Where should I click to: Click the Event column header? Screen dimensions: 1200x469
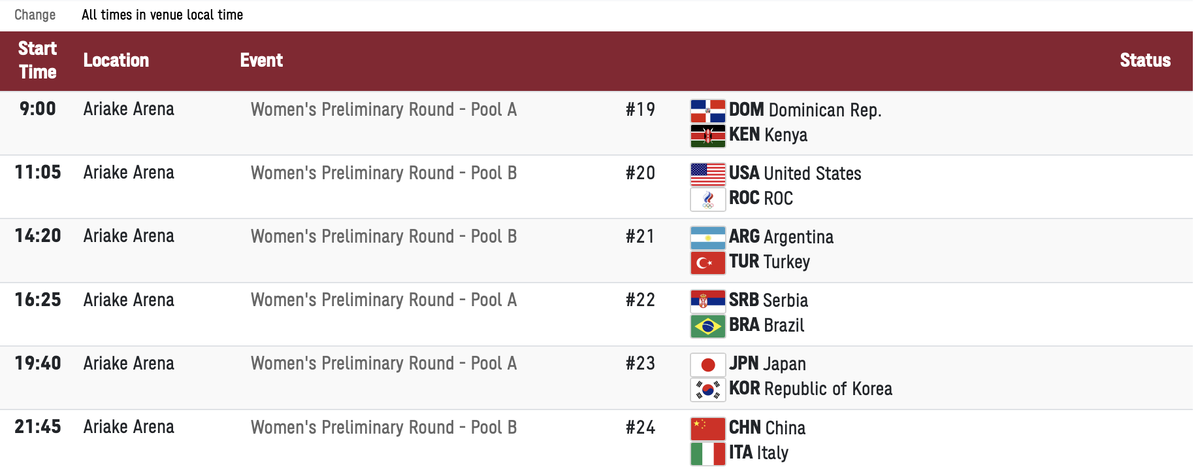[x=261, y=60]
